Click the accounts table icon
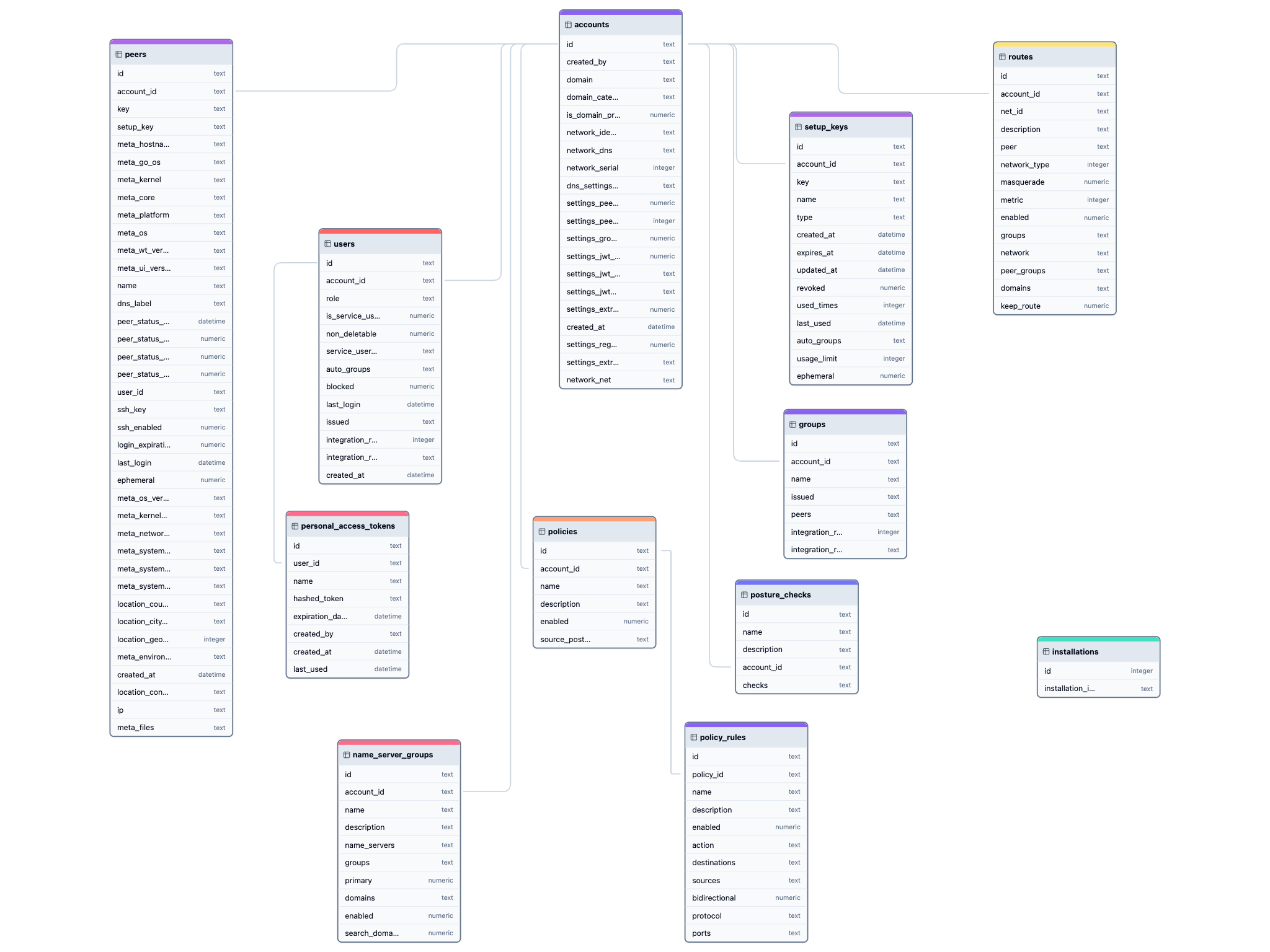The height and width of the screenshot is (952, 1270). 568,25
